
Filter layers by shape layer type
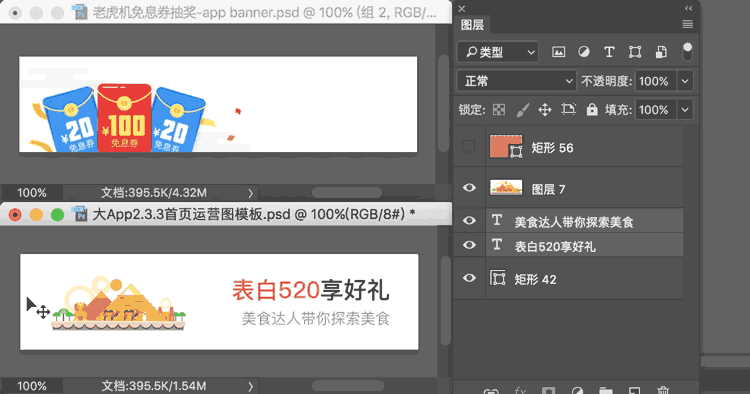(635, 52)
